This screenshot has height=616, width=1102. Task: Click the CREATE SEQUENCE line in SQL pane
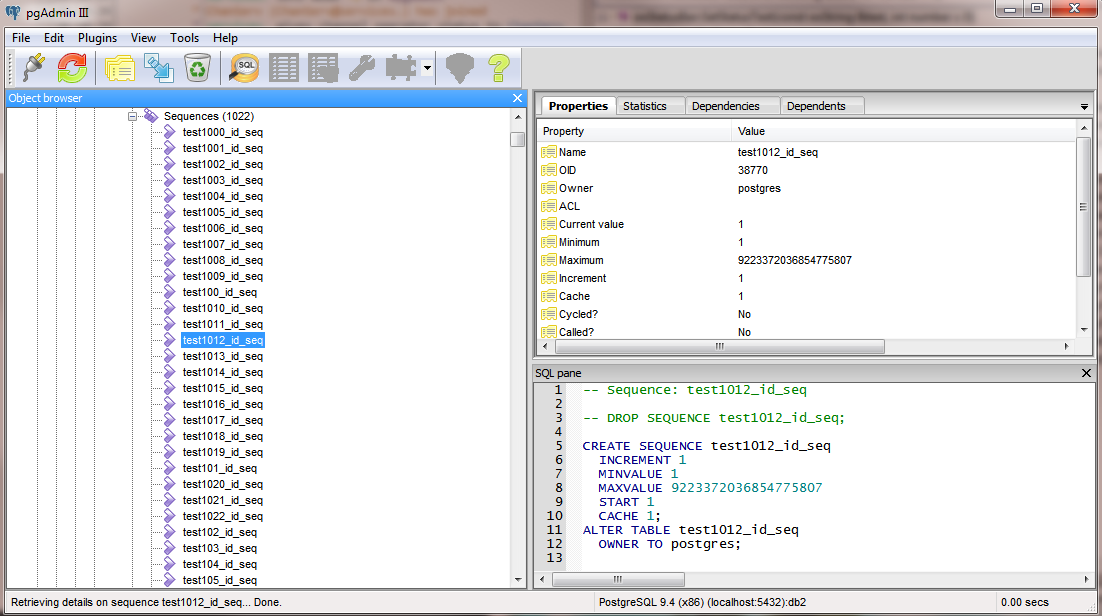(706, 446)
